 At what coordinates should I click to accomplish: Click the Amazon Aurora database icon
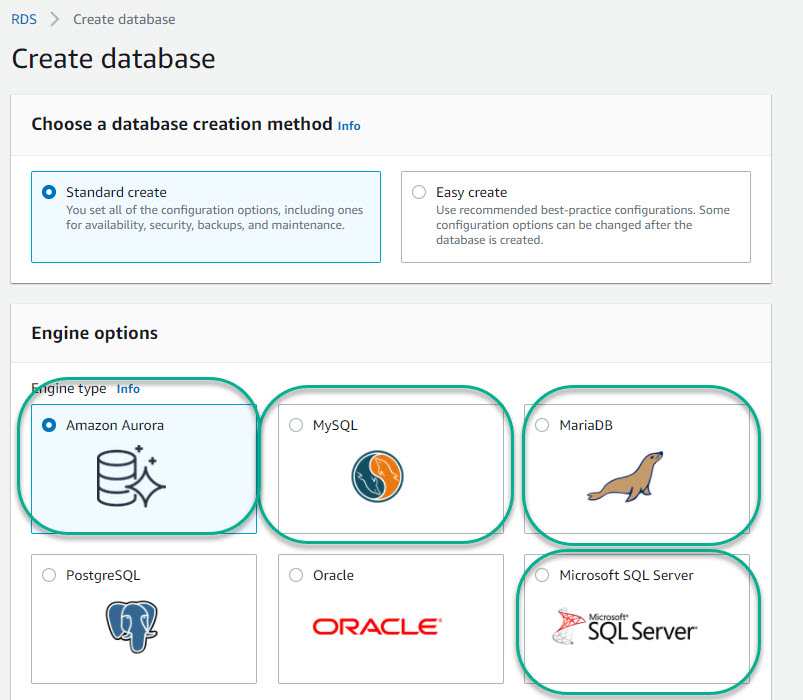click(x=131, y=476)
